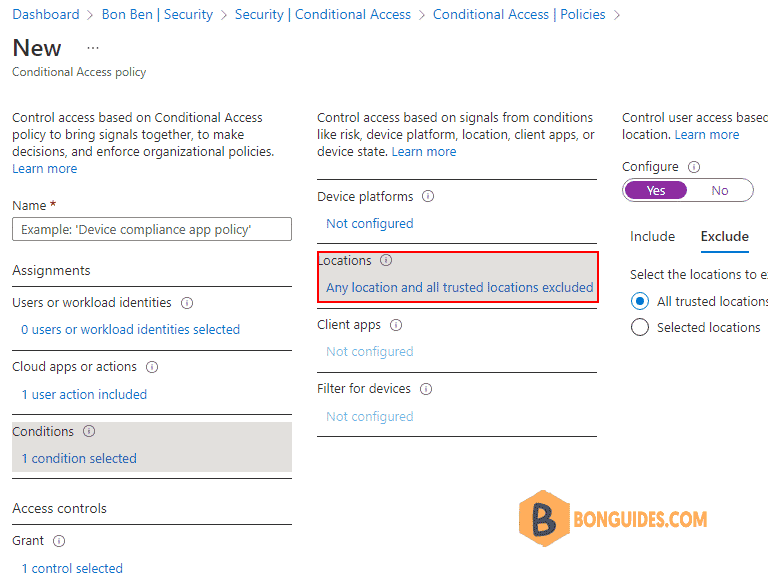Click info icon next to Configure
768x584 pixels.
tap(694, 167)
